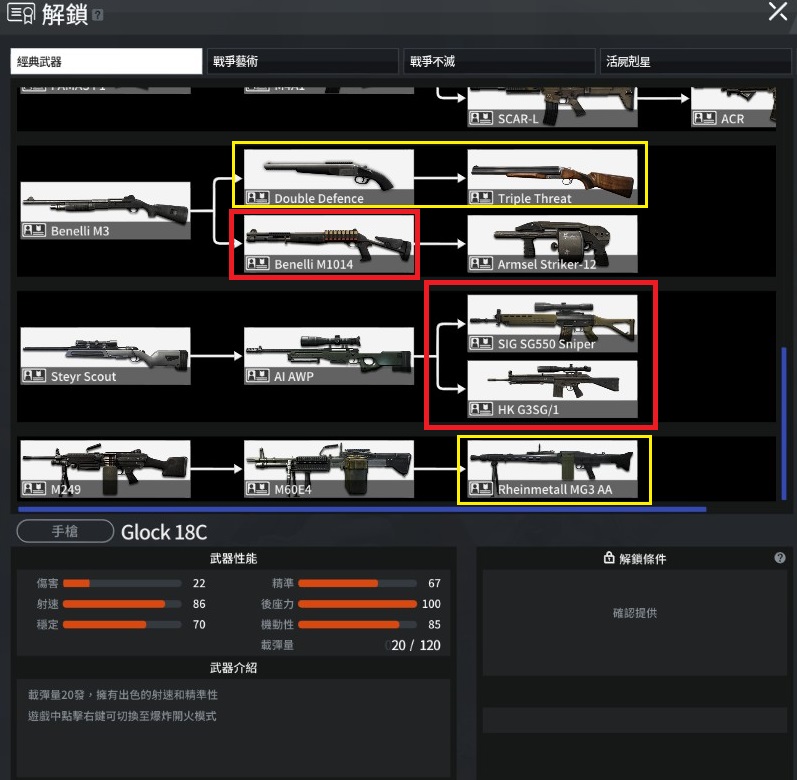Select the Steyr Scout rifle thumbnail
This screenshot has width=797, height=780.
click(x=105, y=356)
